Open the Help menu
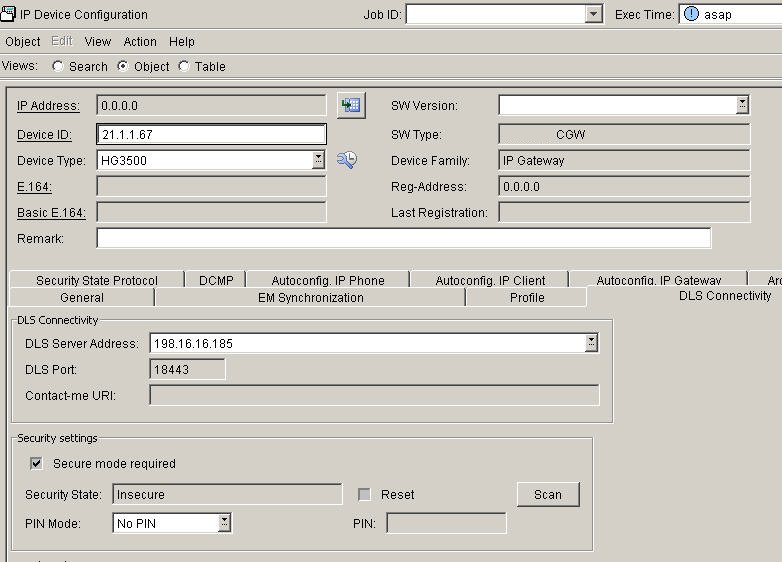 tap(182, 41)
